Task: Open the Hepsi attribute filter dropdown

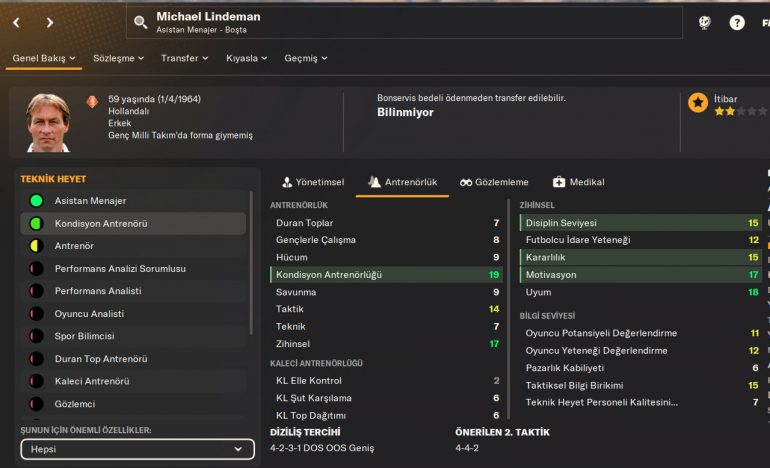Action: click(x=132, y=450)
